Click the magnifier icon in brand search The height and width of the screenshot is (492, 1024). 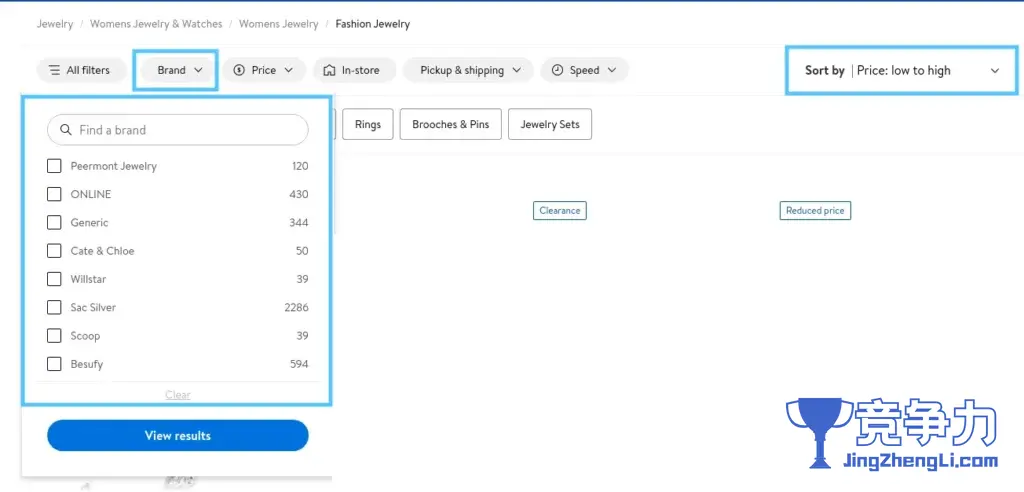65,130
